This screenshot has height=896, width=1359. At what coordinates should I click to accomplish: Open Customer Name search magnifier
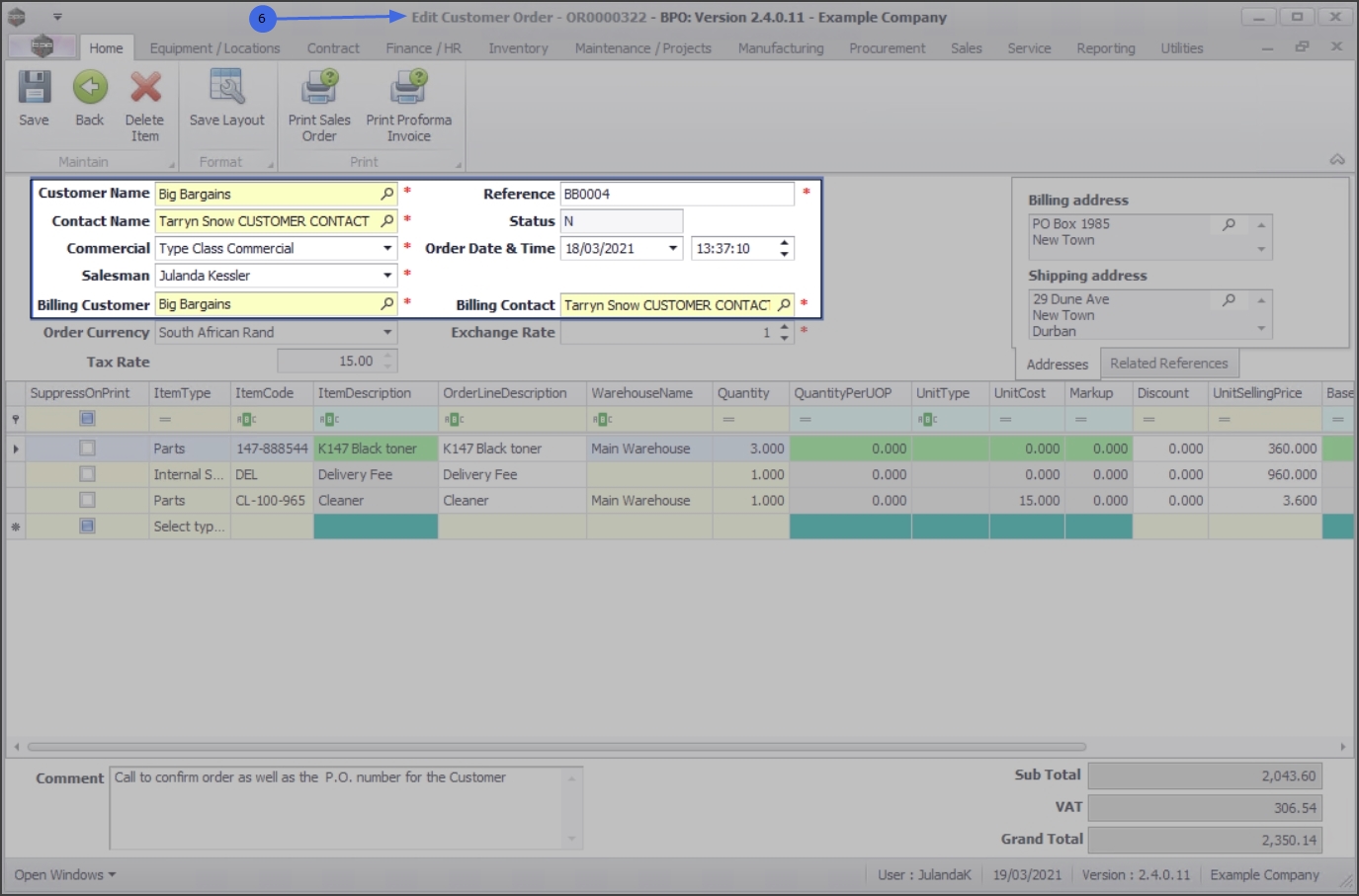tap(387, 194)
